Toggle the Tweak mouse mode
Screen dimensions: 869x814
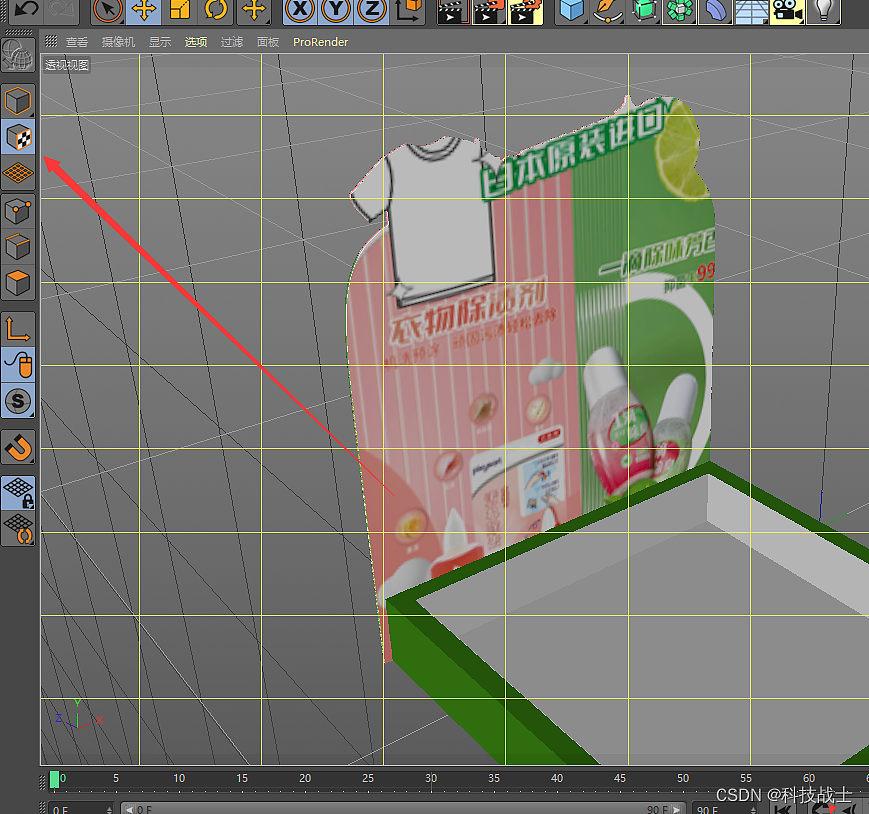(18, 365)
